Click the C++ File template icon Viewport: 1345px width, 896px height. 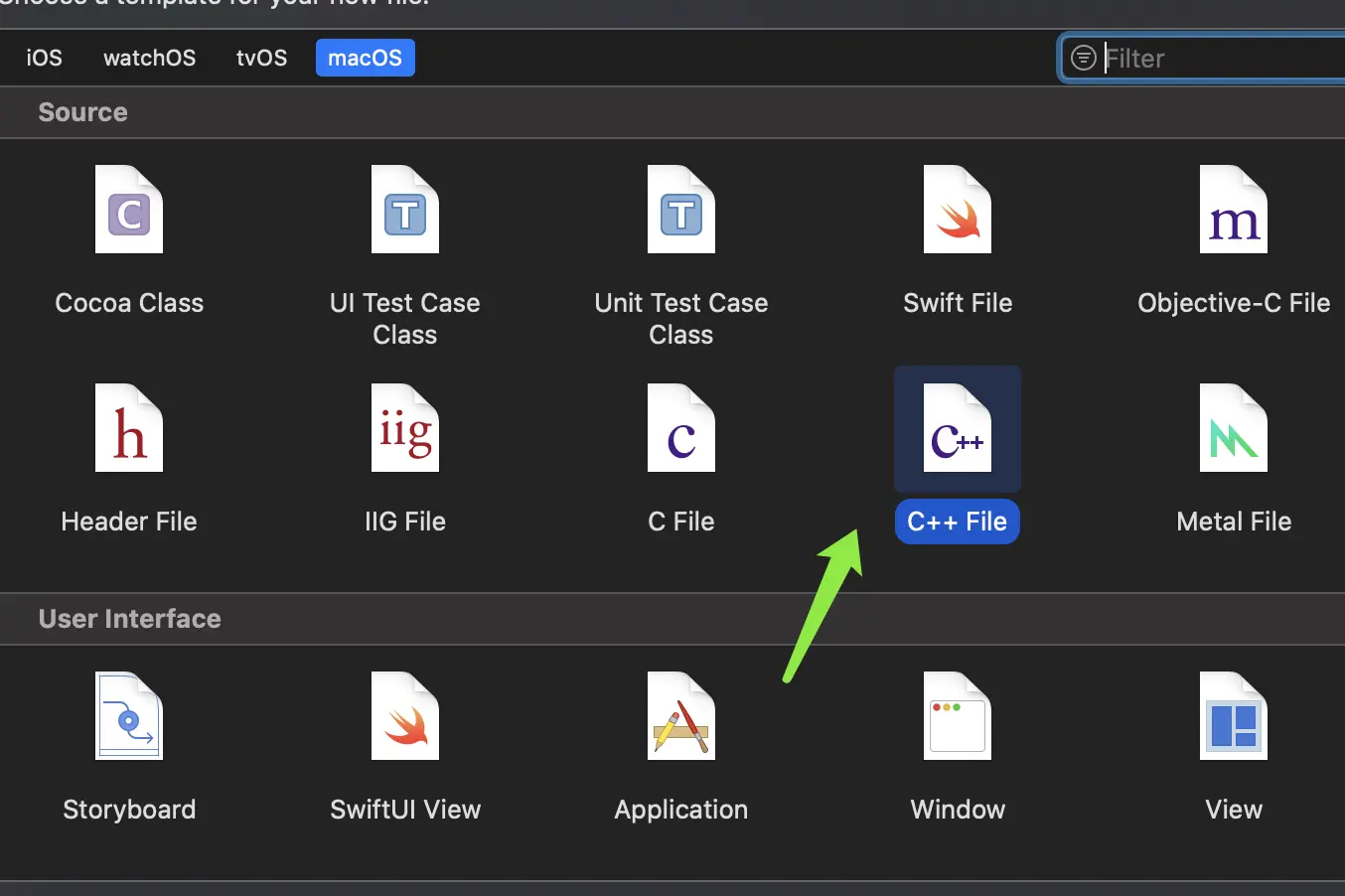(x=958, y=428)
